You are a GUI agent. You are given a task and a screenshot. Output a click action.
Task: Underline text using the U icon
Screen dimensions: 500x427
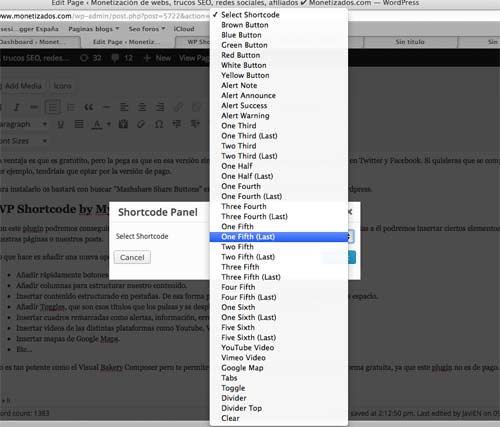(x=60, y=124)
